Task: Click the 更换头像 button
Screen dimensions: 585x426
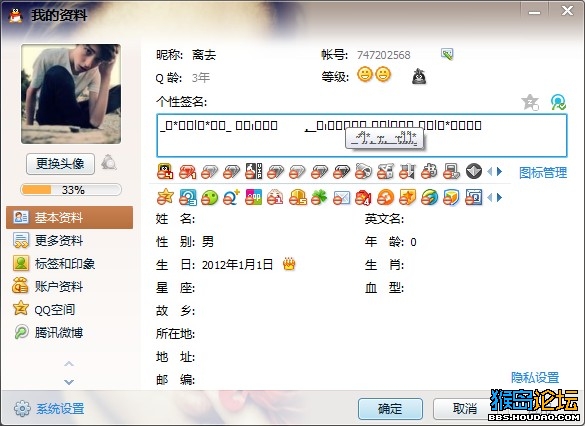Action: pyautogui.click(x=60, y=163)
